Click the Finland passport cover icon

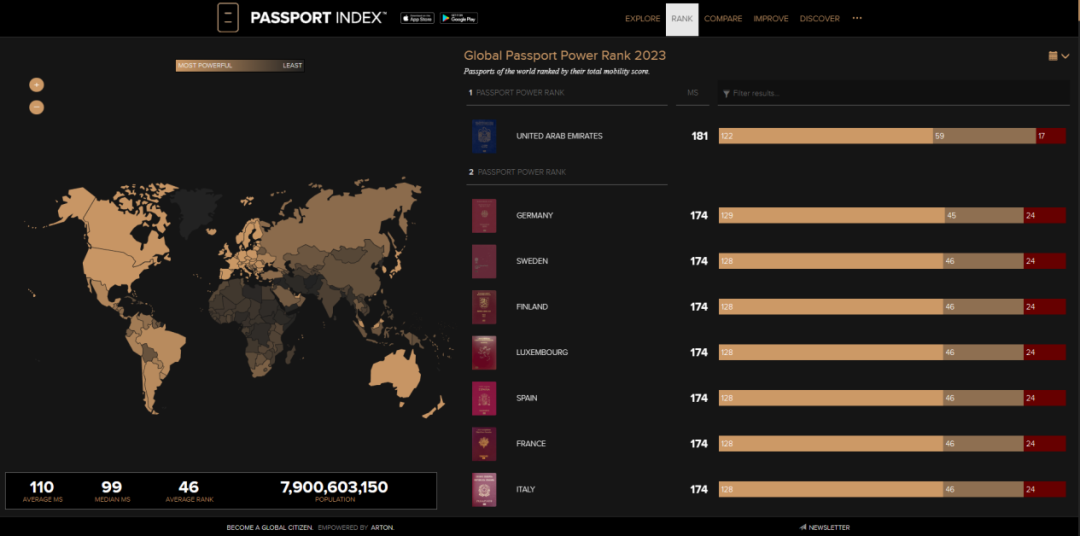click(484, 307)
